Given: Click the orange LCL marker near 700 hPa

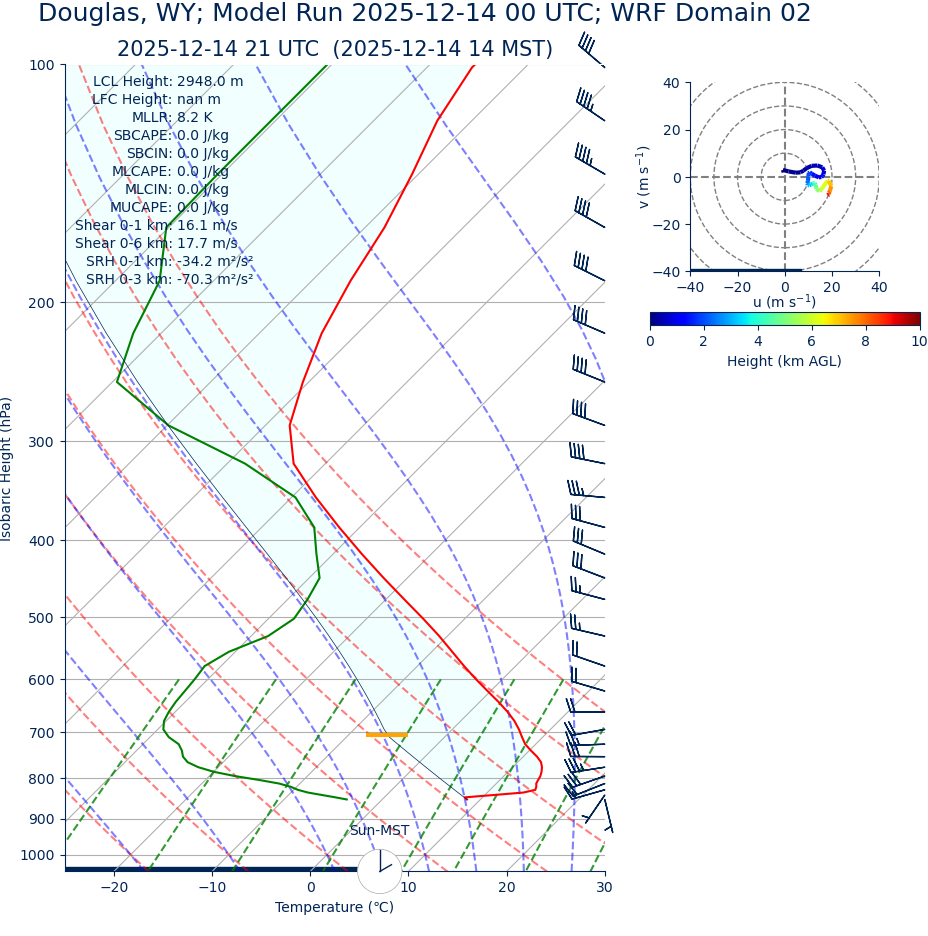Looking at the screenshot, I should (x=386, y=735).
